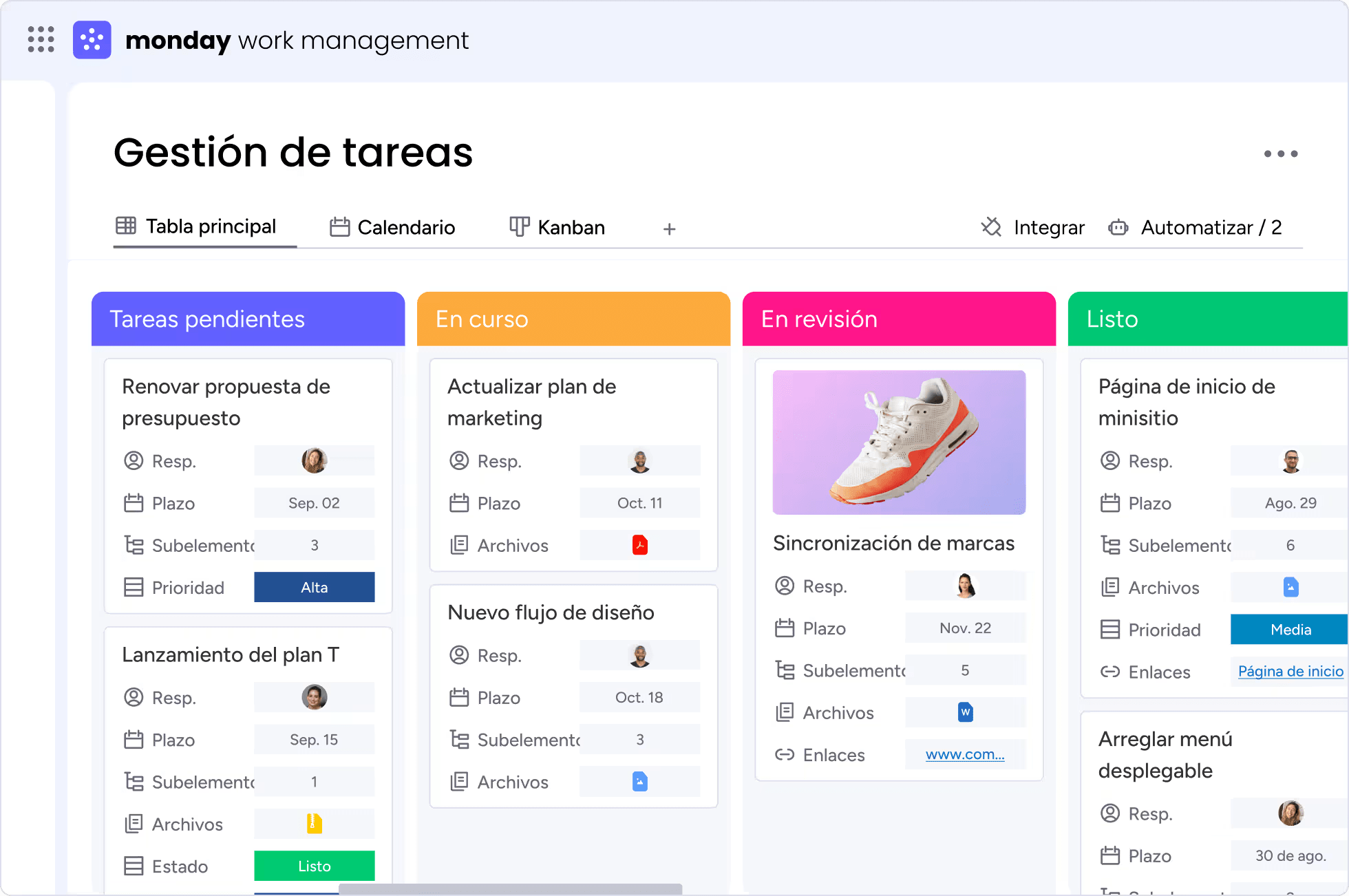Viewport: 1349px width, 896px height.
Task: Click avatar on Sincronización de marcas
Action: click(x=966, y=586)
